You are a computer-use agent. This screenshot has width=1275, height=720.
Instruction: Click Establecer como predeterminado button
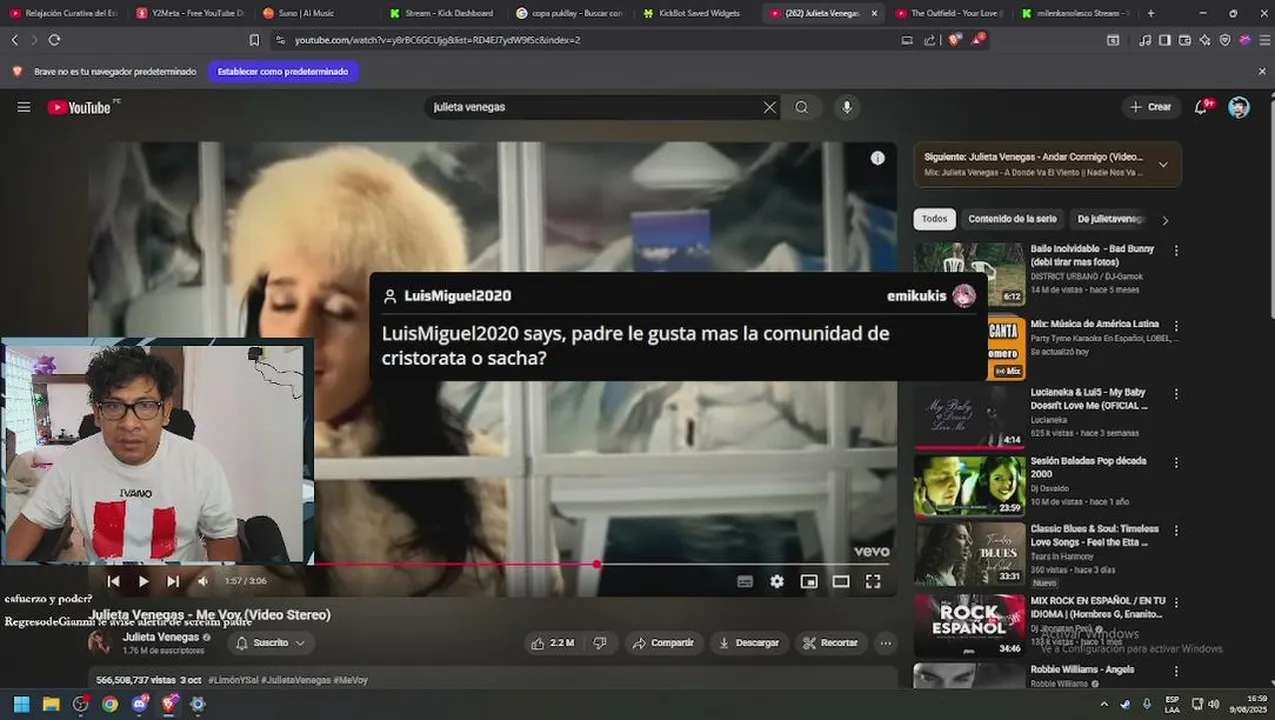point(283,72)
